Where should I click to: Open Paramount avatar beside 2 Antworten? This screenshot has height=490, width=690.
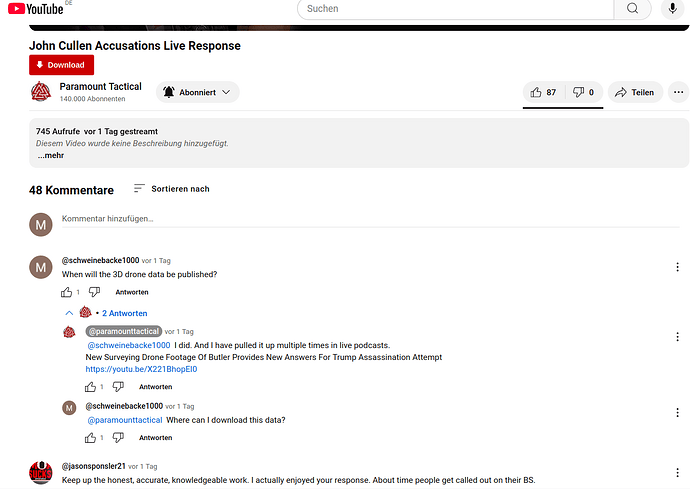tap(85, 312)
